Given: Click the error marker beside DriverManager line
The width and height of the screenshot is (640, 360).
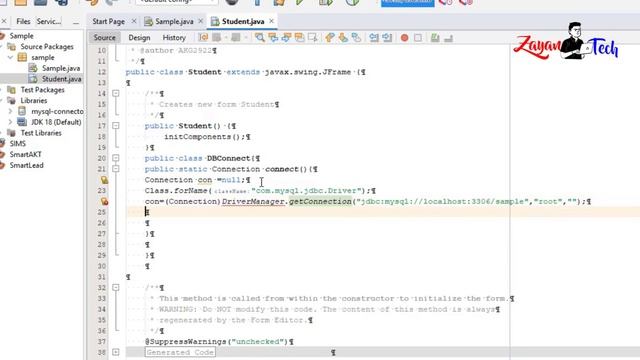Looking at the screenshot, I should 104,201.
